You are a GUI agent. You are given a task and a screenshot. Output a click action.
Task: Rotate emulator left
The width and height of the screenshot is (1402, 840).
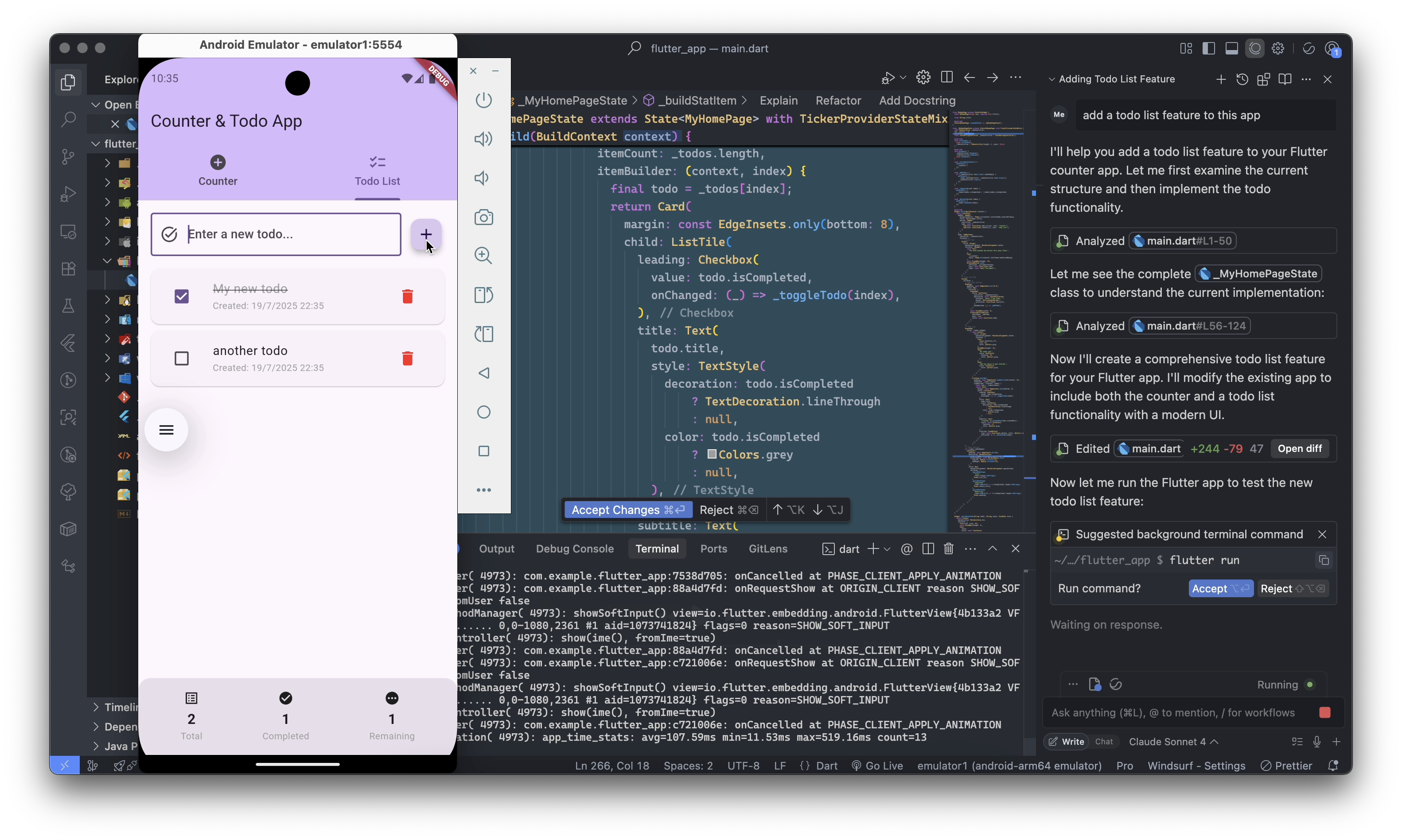tap(483, 295)
